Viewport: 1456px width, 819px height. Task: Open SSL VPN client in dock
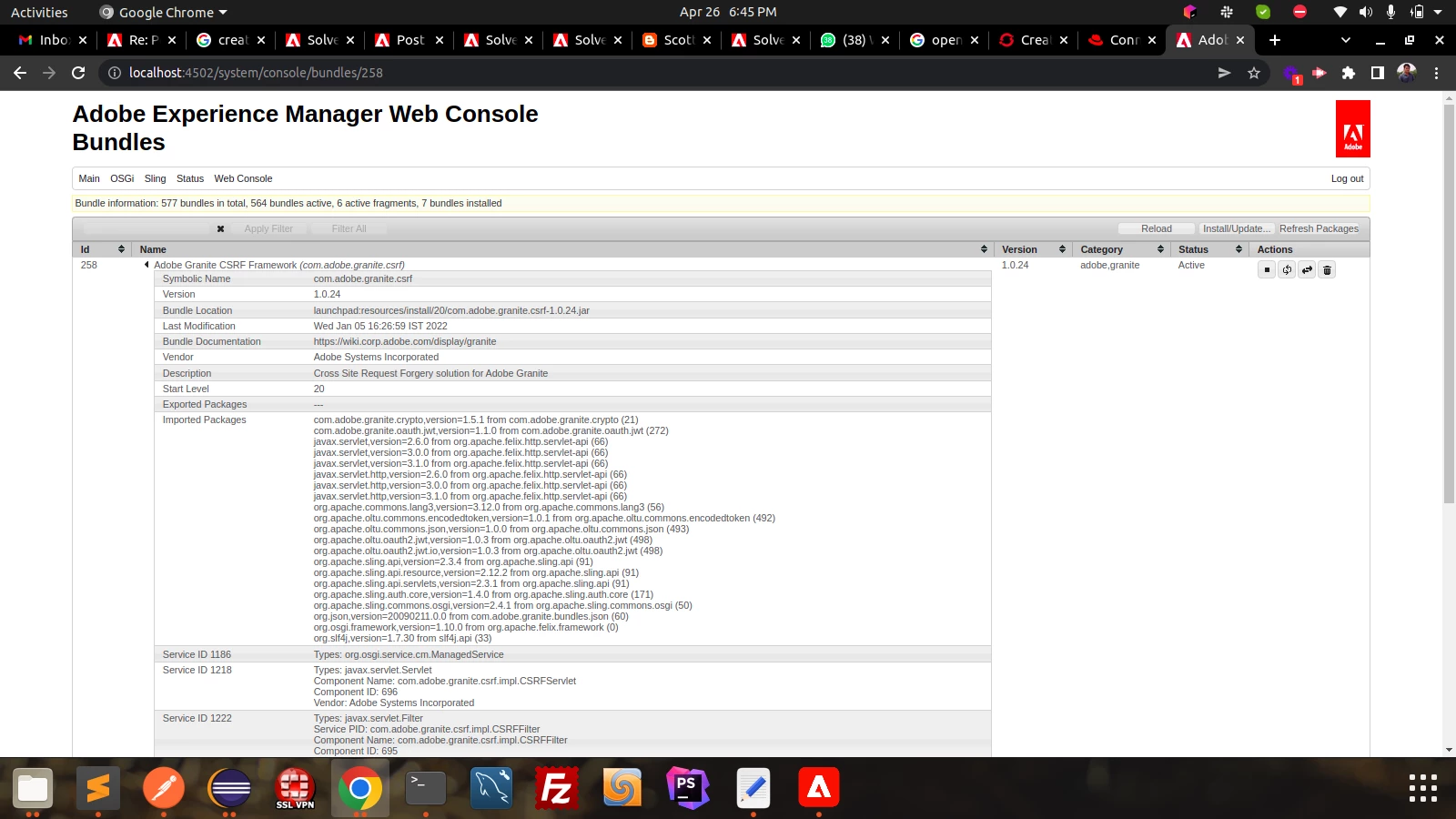[x=295, y=787]
